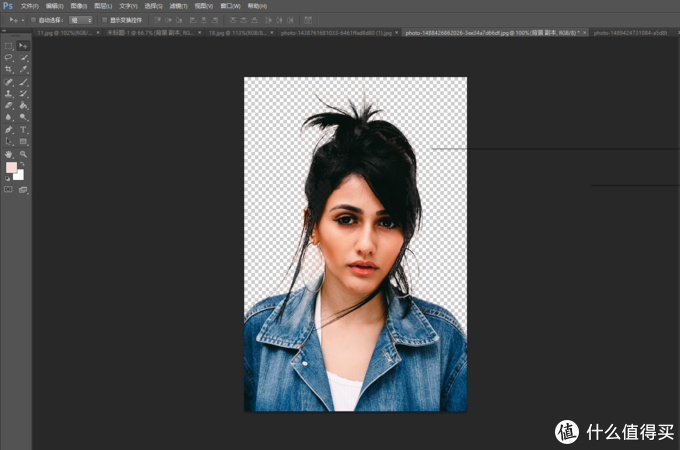Viewport: 680px width, 450px height.
Task: Select the Eyedropper tool
Action: tap(23, 69)
